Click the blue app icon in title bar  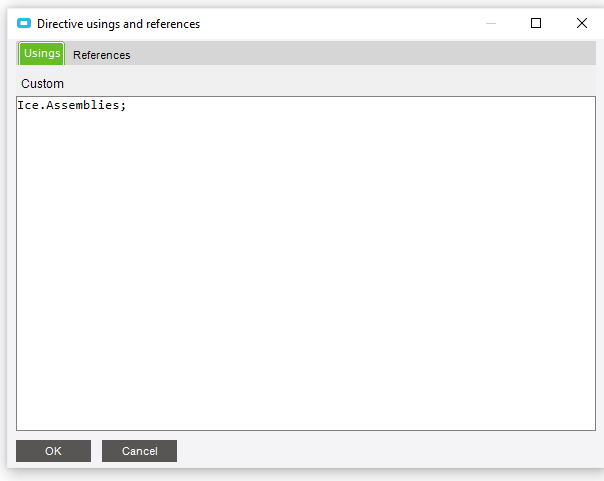coord(24,23)
